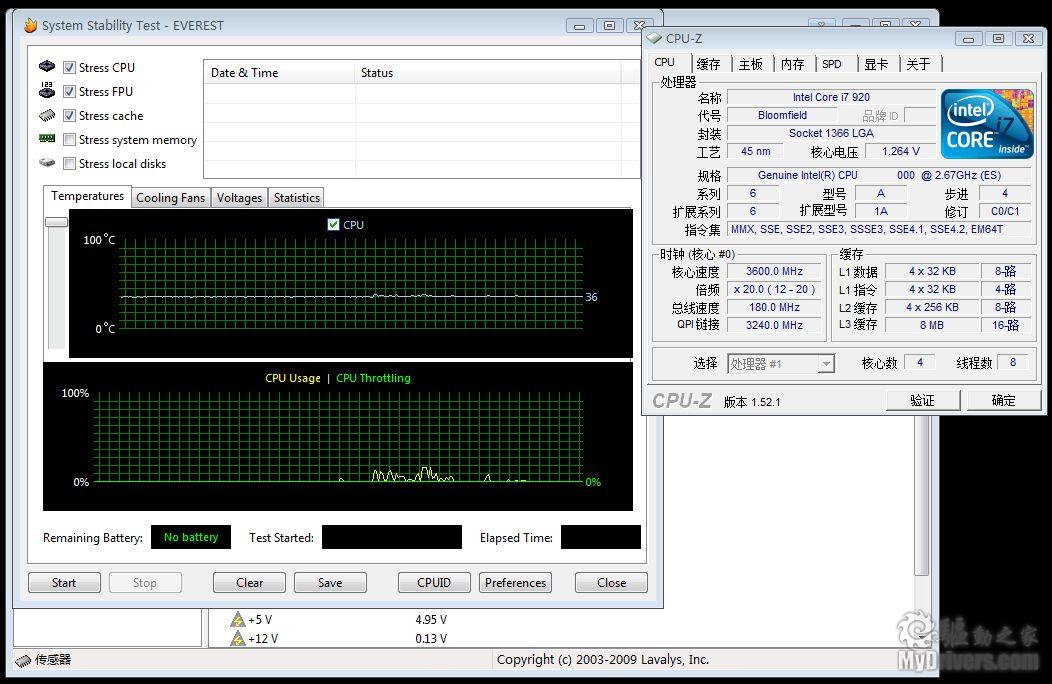Open the 内存 tab in CPU-Z
Image resolution: width=1052 pixels, height=684 pixels.
pos(792,64)
